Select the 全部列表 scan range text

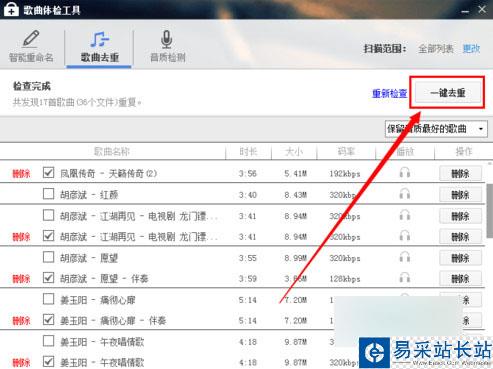pos(436,49)
